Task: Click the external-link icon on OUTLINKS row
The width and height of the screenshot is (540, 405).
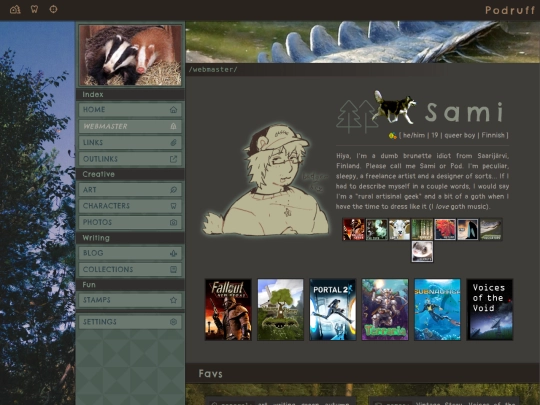Action: pyautogui.click(x=173, y=159)
